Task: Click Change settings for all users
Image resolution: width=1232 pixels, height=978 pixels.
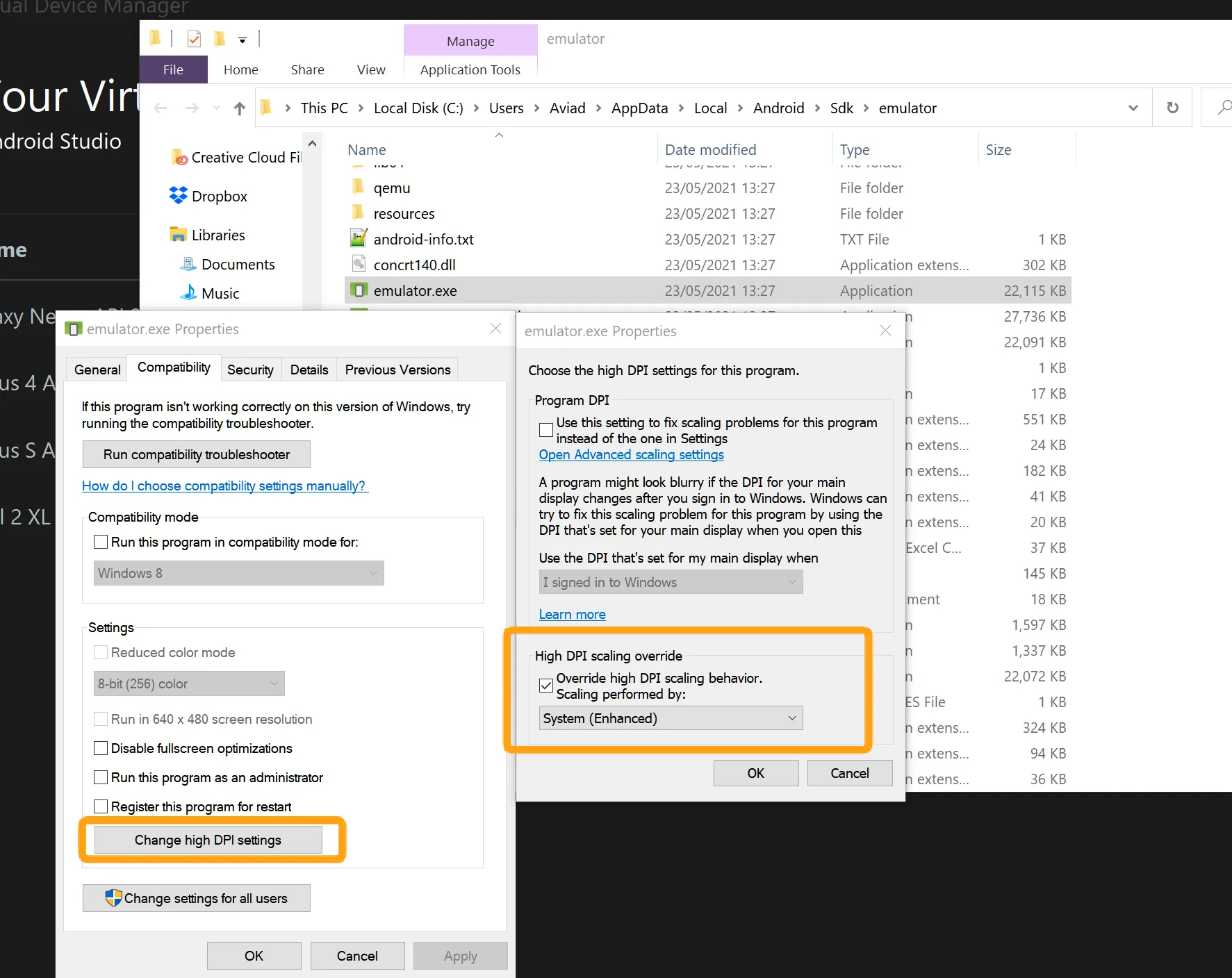Action: tap(197, 898)
